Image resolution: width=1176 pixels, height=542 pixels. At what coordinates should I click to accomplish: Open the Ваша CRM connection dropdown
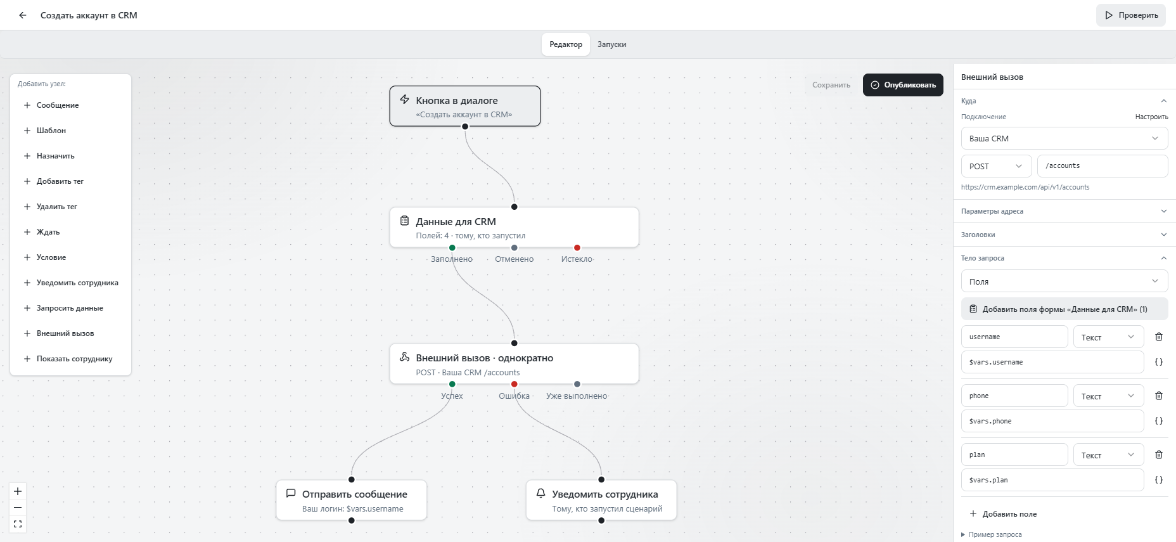pyautogui.click(x=1064, y=139)
